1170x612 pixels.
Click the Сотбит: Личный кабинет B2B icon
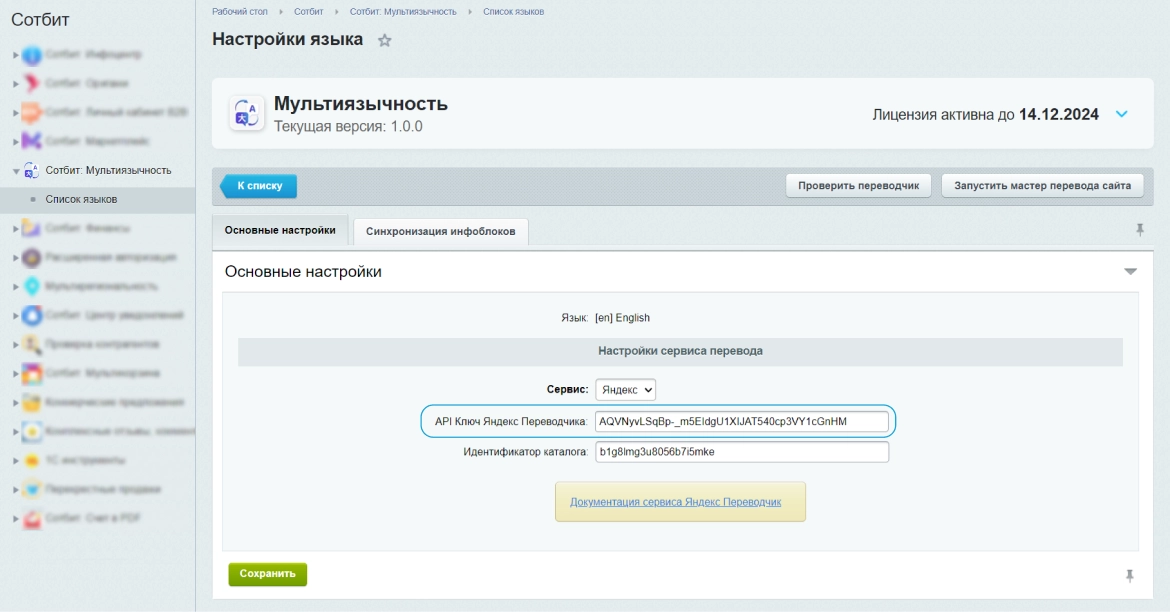(32, 112)
